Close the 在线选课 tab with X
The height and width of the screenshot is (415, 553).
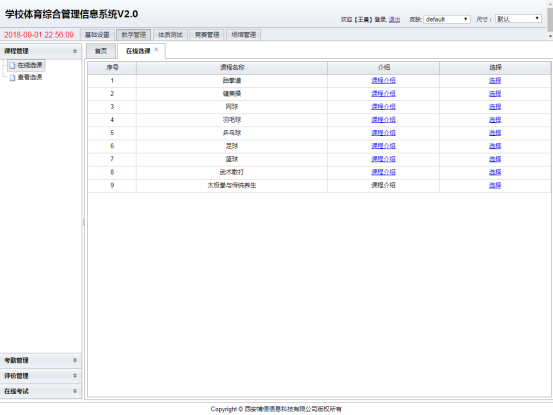coord(156,50)
